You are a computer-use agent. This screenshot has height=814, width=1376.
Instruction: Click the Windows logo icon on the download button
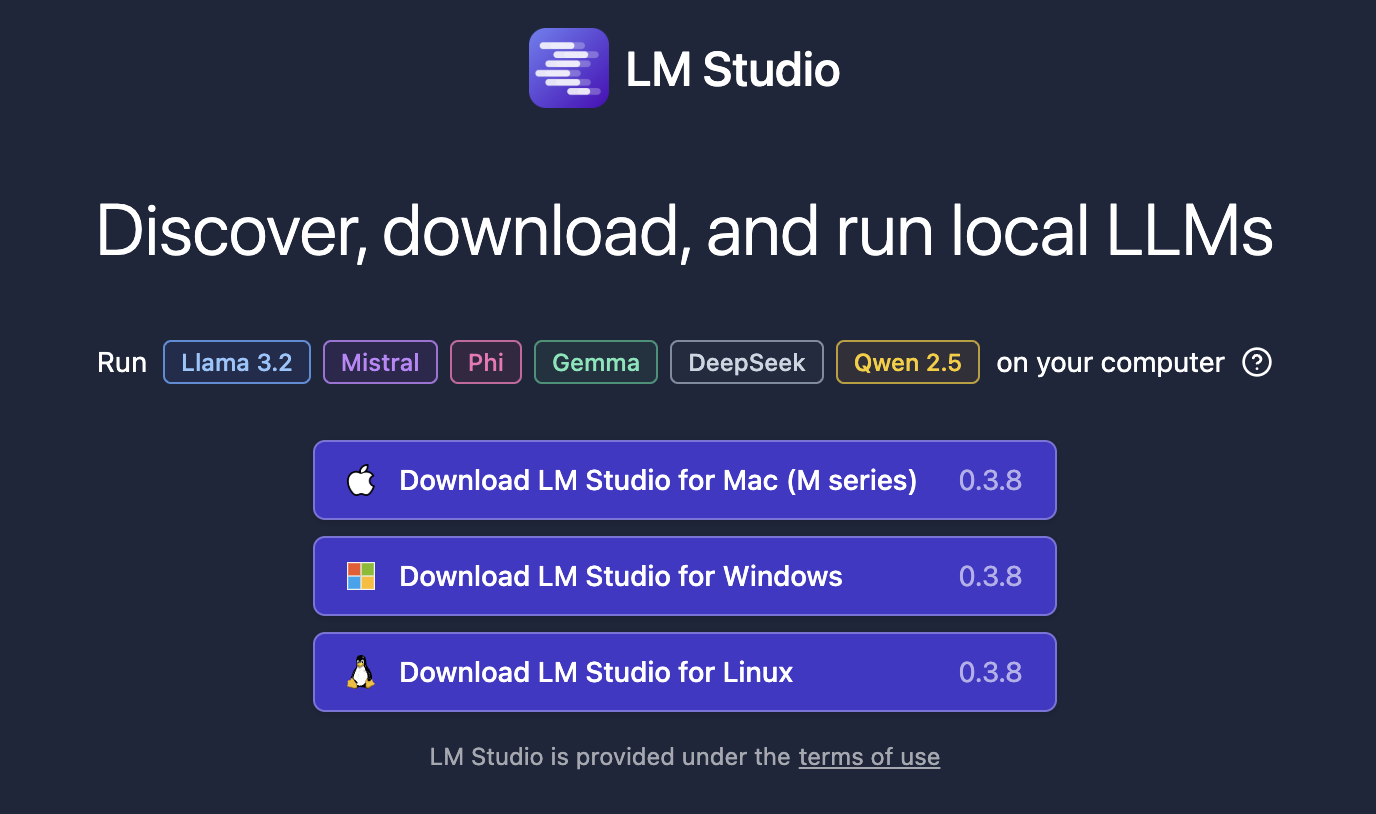[360, 576]
